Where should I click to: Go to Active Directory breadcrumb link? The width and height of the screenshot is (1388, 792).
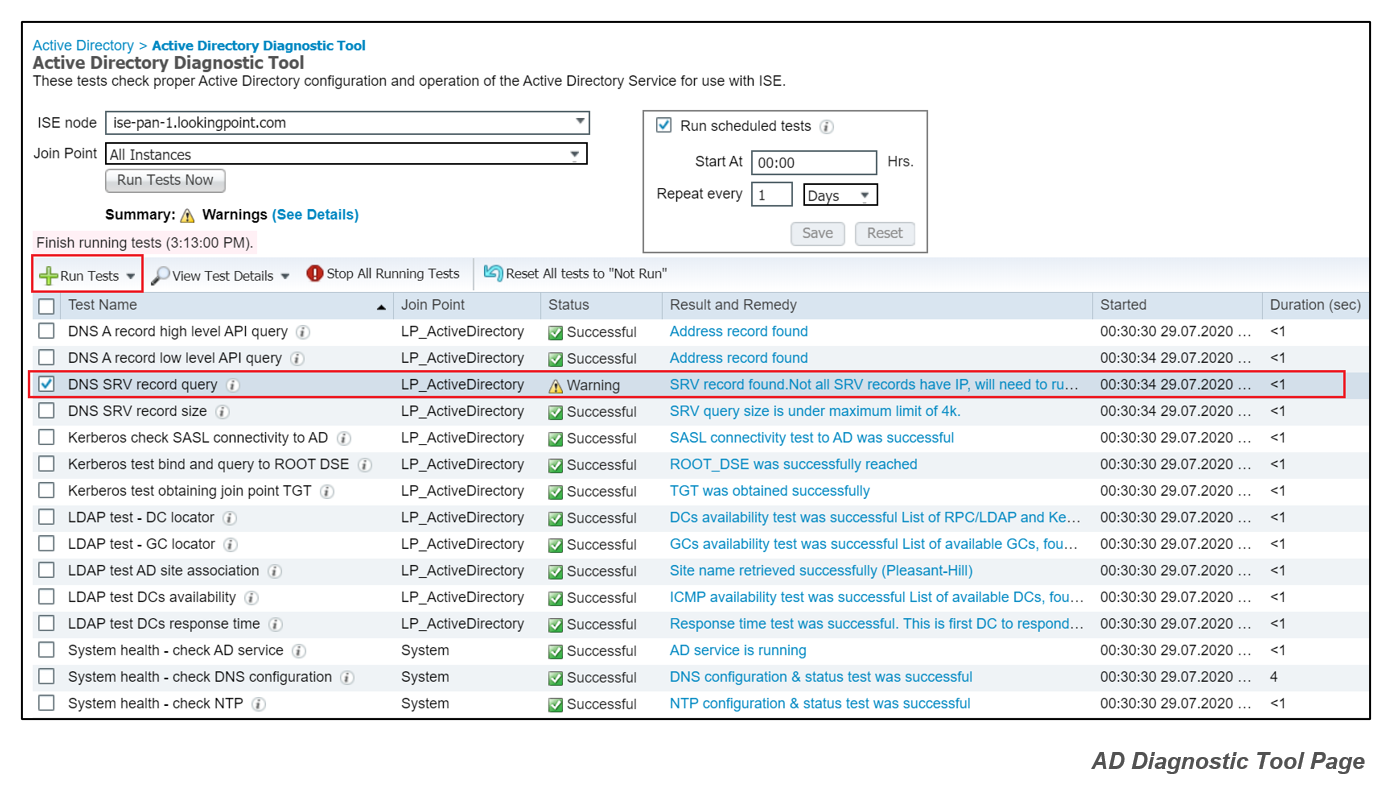coord(83,46)
